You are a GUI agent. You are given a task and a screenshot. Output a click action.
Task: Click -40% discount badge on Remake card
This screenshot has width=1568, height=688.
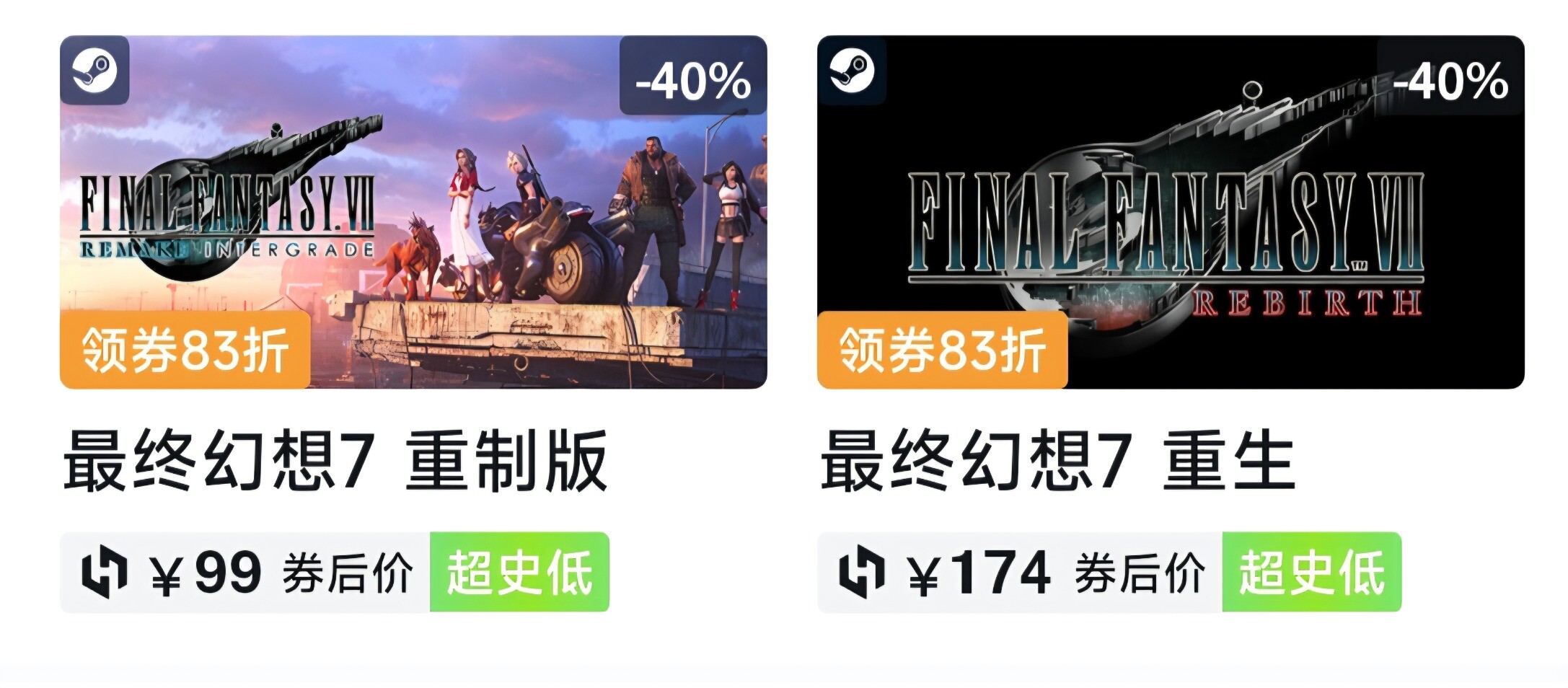coord(693,76)
